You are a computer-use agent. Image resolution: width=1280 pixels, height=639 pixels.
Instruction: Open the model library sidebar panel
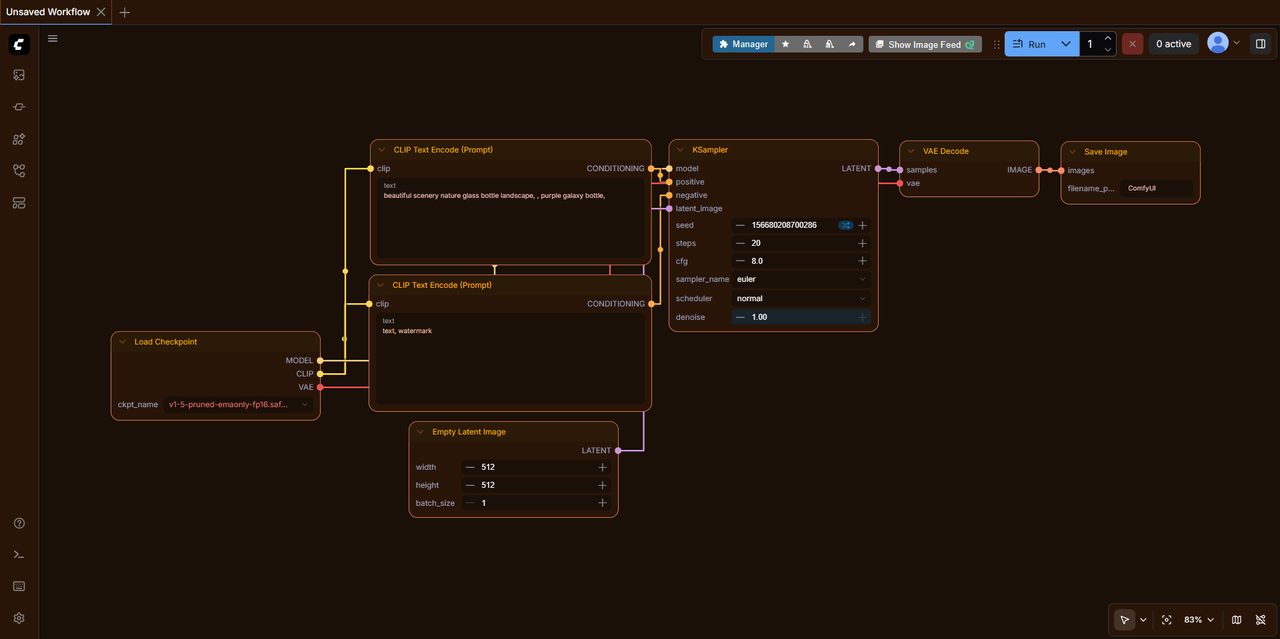[19, 139]
